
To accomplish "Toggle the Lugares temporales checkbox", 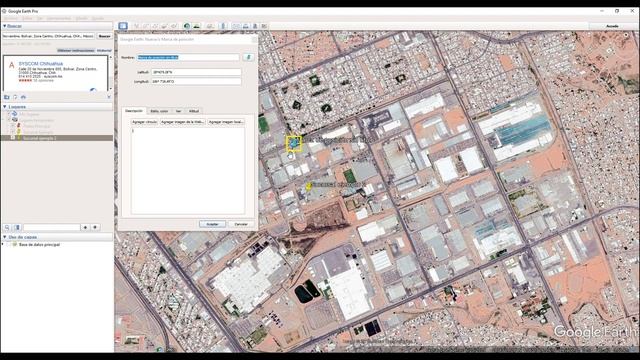I will coord(9,120).
